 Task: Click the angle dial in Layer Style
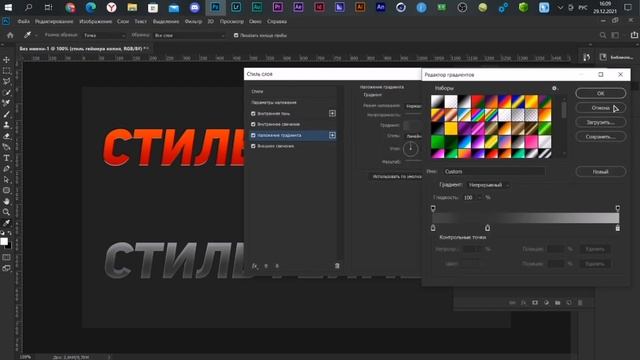point(410,149)
